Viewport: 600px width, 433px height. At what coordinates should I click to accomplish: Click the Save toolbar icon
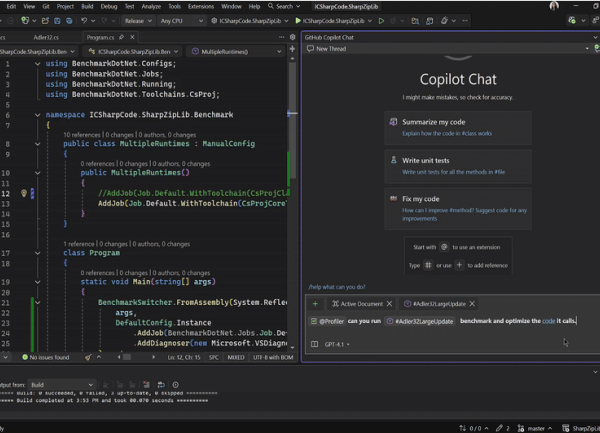(57, 21)
